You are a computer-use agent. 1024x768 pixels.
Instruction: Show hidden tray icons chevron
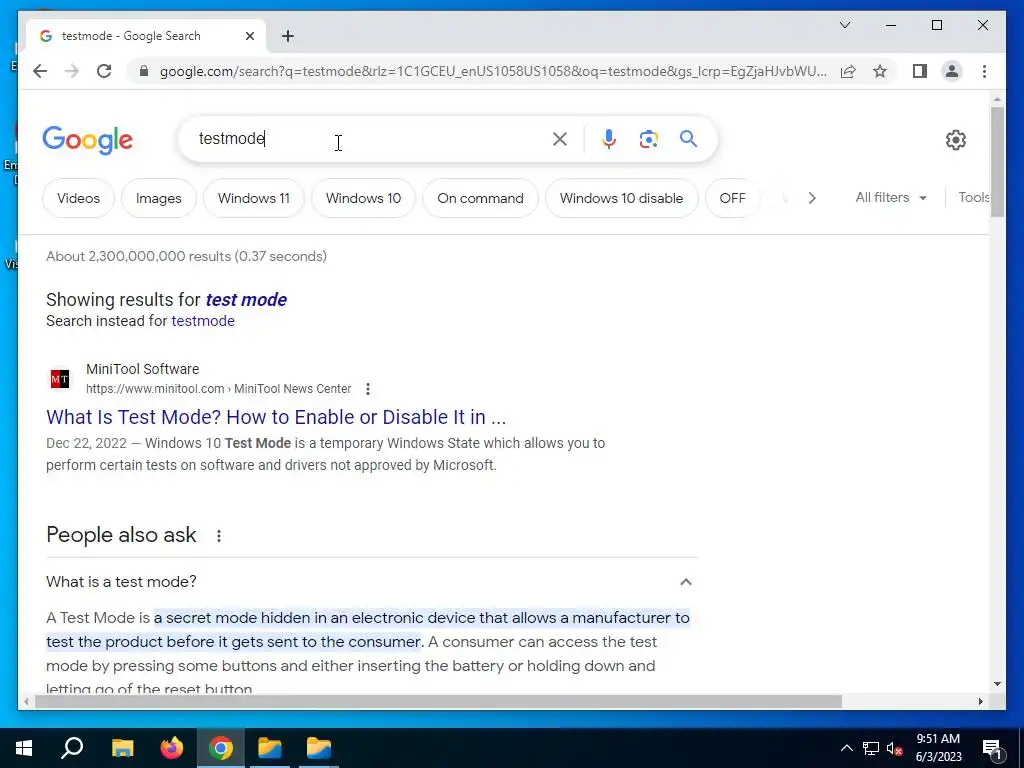846,748
